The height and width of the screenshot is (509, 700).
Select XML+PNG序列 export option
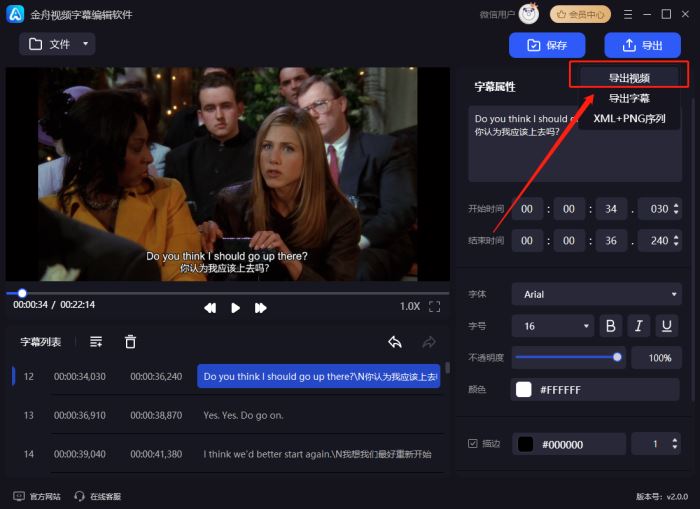tap(629, 118)
